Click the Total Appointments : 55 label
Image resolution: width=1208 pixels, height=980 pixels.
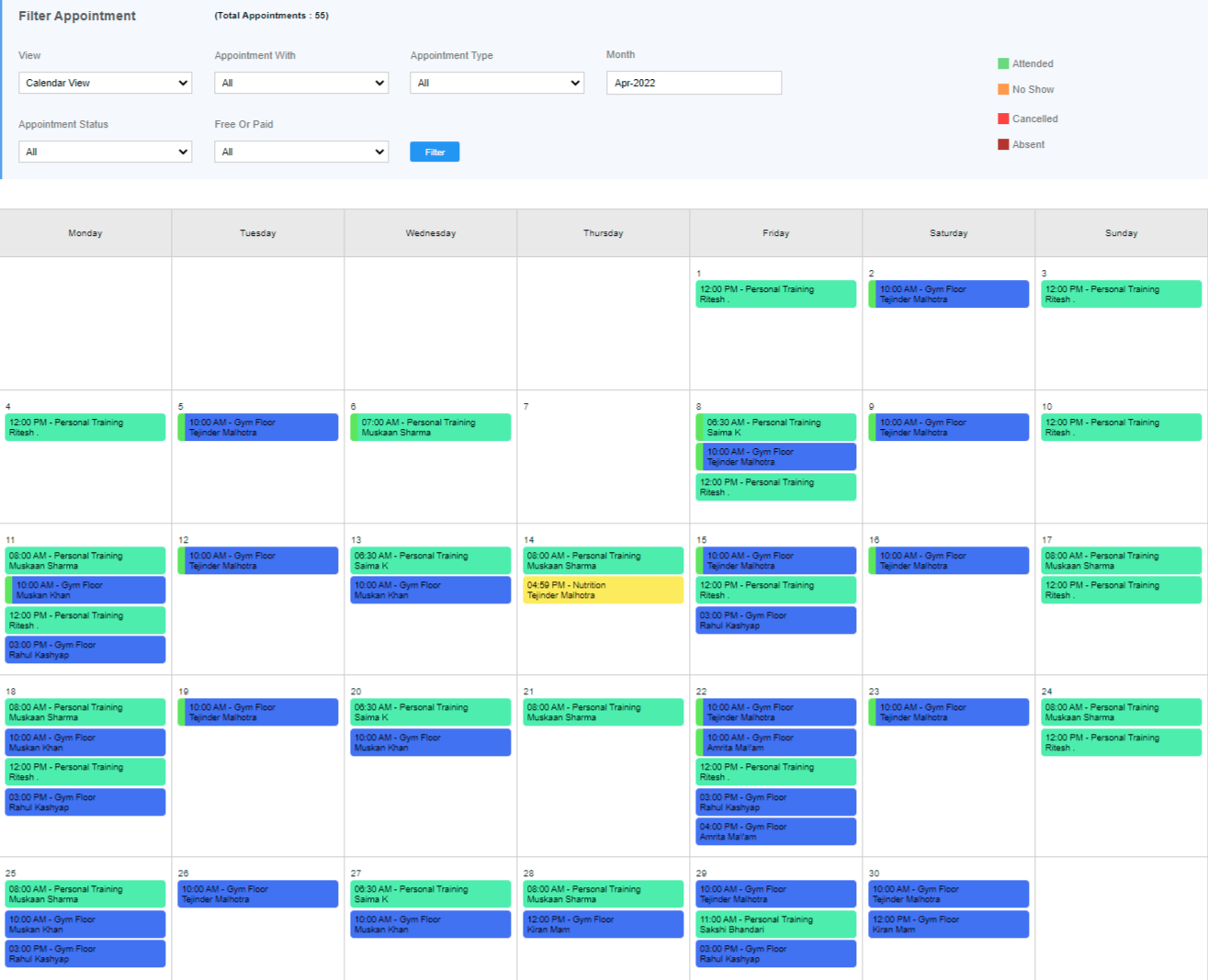pyautogui.click(x=271, y=16)
